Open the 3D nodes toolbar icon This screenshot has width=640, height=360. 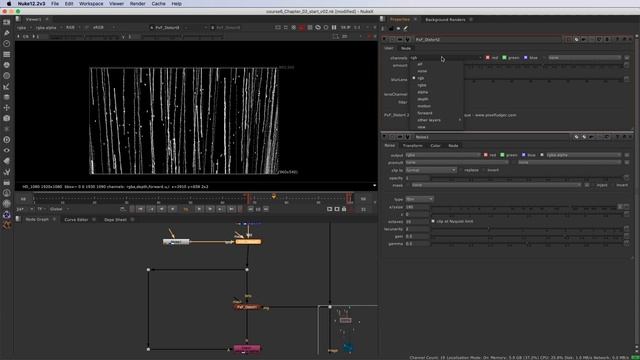pos(7,118)
